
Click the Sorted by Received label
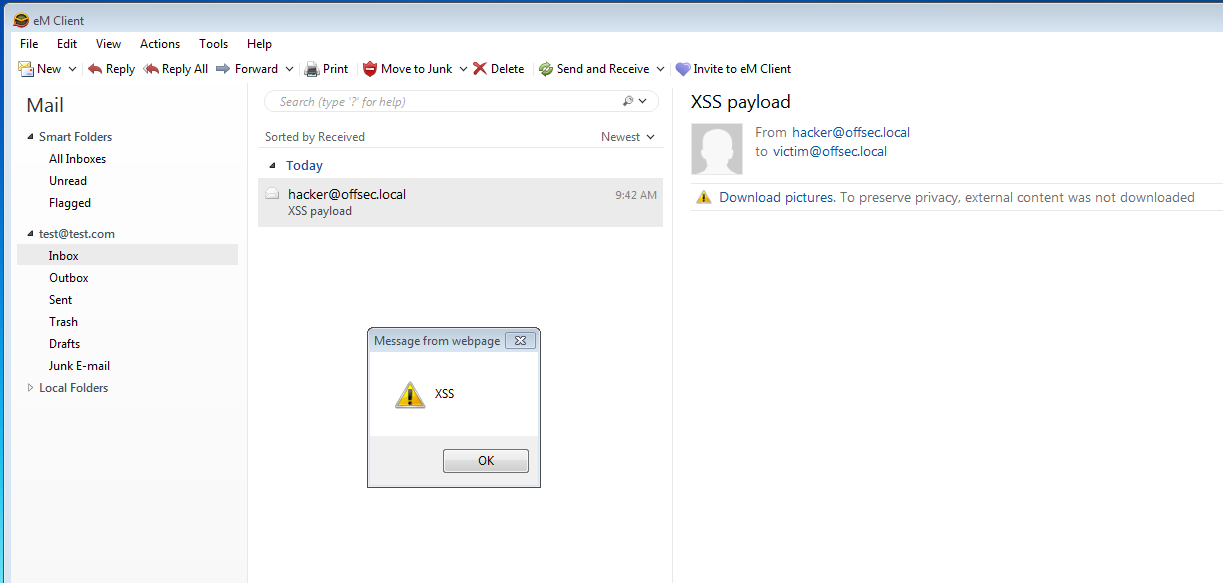(x=315, y=137)
